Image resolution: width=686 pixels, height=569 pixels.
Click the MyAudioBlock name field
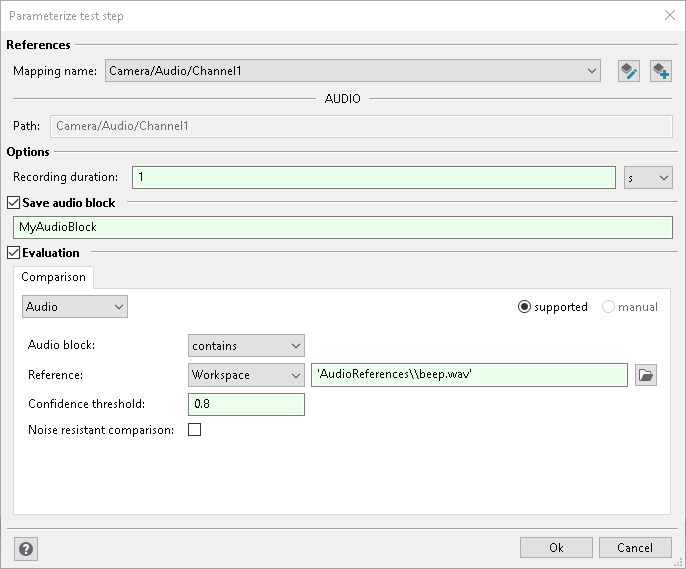point(343,227)
